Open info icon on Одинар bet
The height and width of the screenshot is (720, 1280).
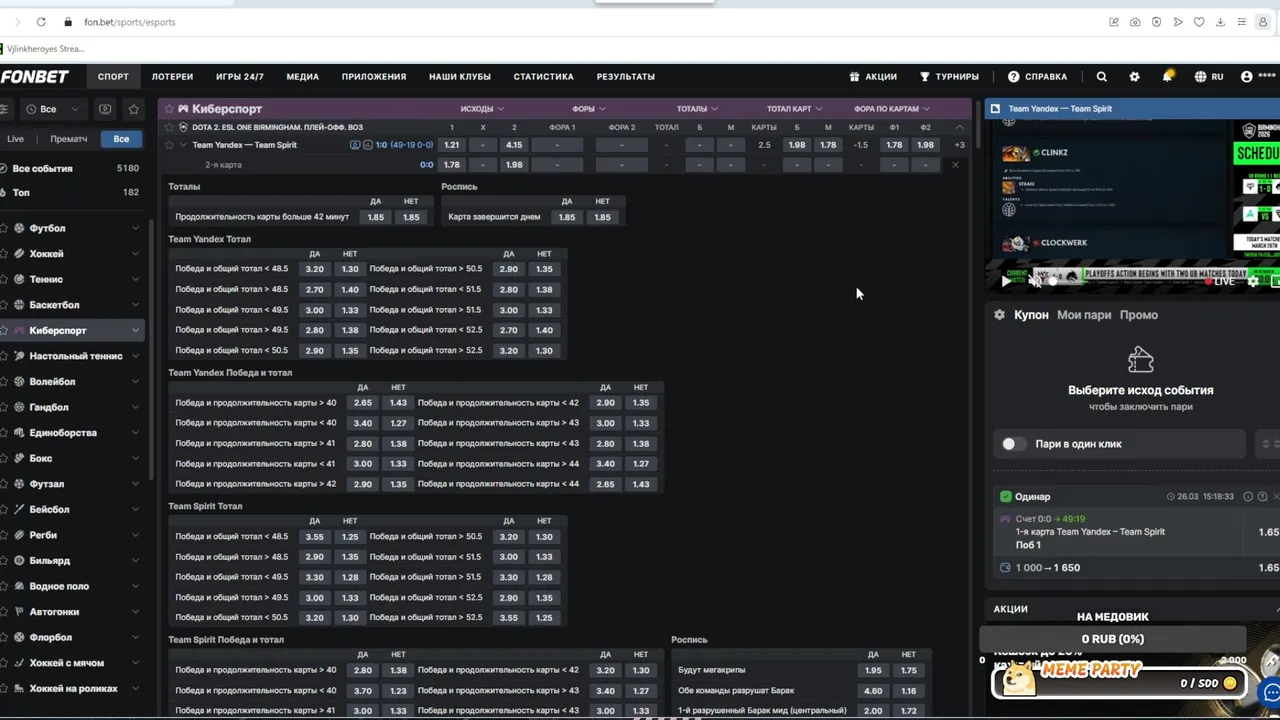(x=1247, y=496)
